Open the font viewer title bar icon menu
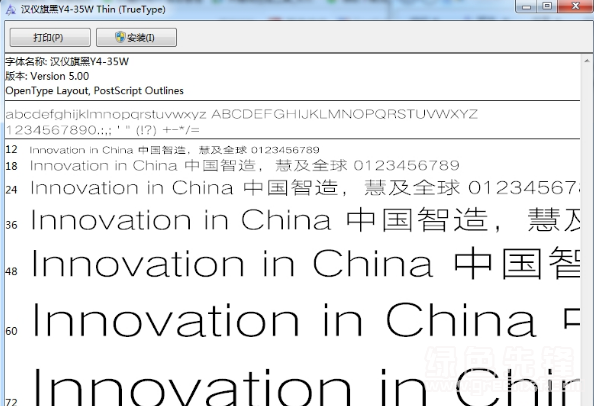Image resolution: width=594 pixels, height=406 pixels. (11, 9)
